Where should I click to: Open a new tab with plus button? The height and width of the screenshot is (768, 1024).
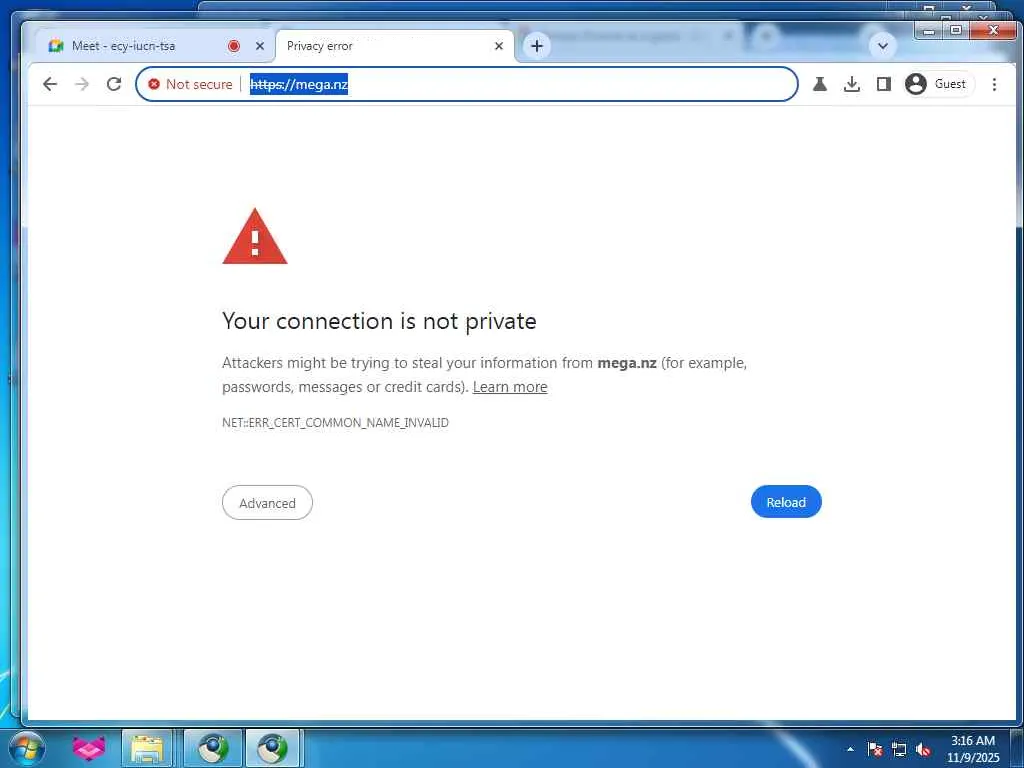(537, 46)
